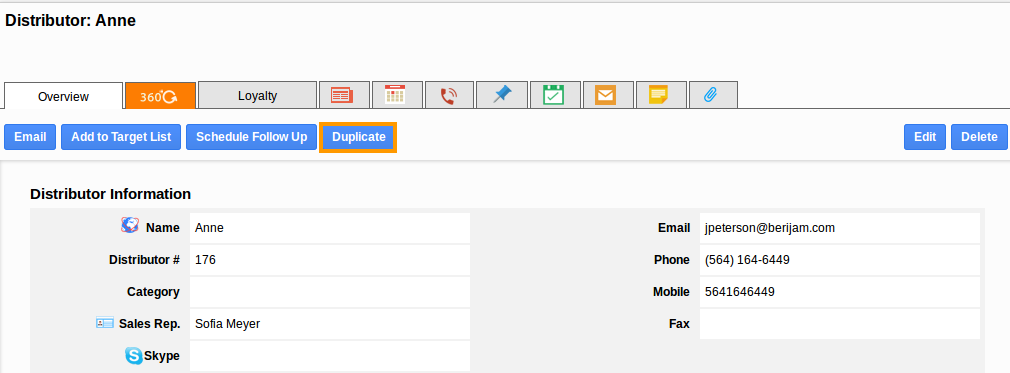Click the email address jpeterson@berijam.com field
Viewport: 1010px width, 373px height.
pyautogui.click(x=839, y=228)
